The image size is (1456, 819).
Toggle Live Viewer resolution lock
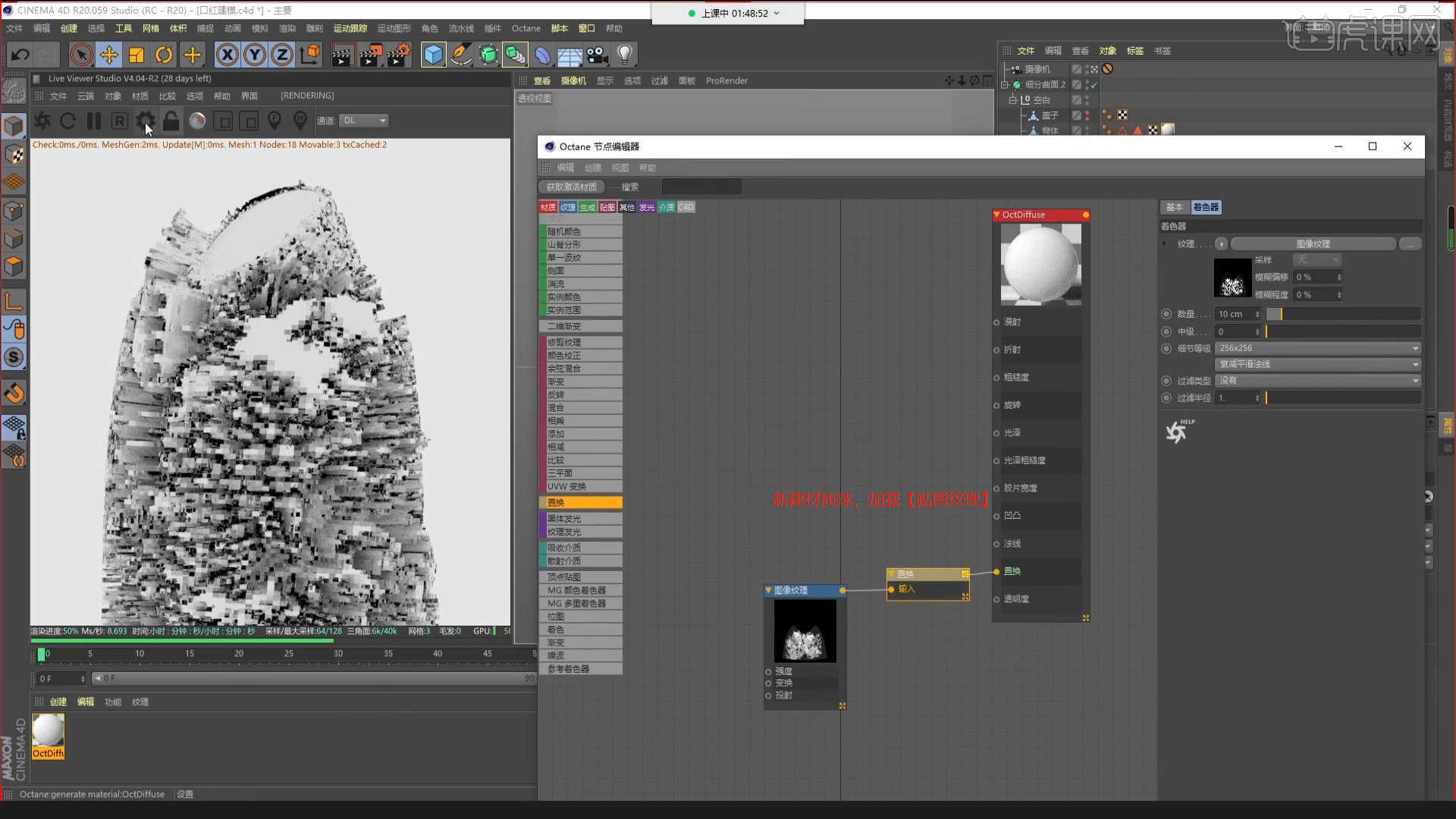click(171, 121)
